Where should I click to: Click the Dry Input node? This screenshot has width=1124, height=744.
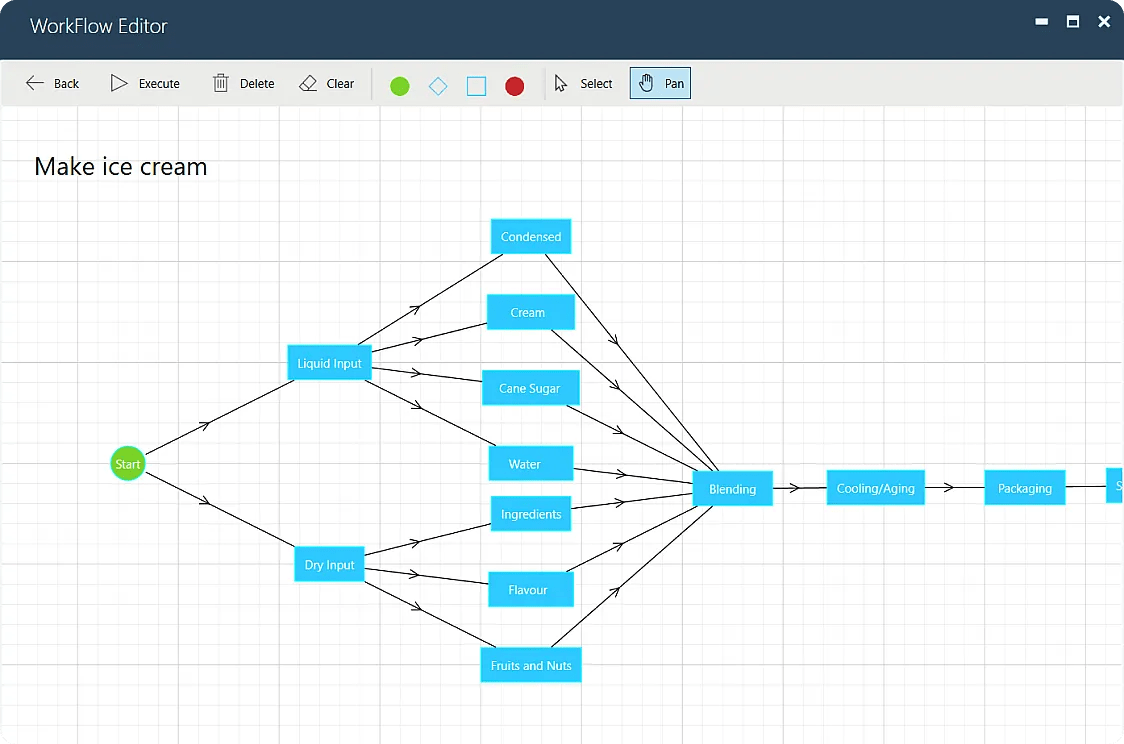click(x=329, y=564)
